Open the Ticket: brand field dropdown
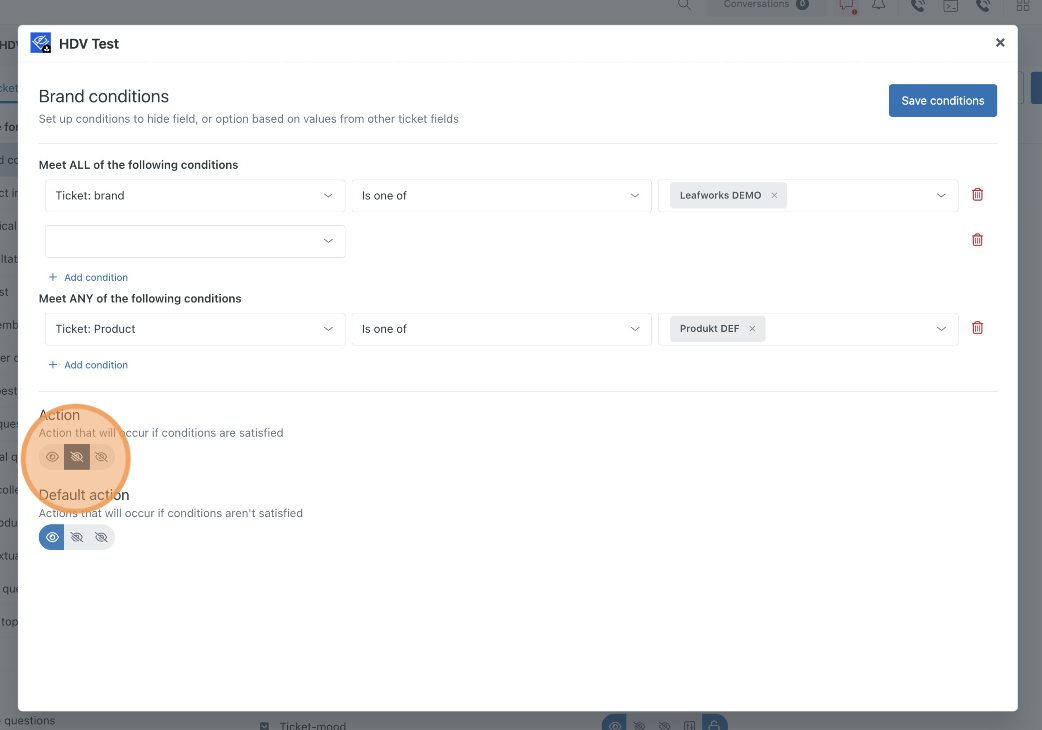The image size is (1042, 730). click(x=195, y=196)
